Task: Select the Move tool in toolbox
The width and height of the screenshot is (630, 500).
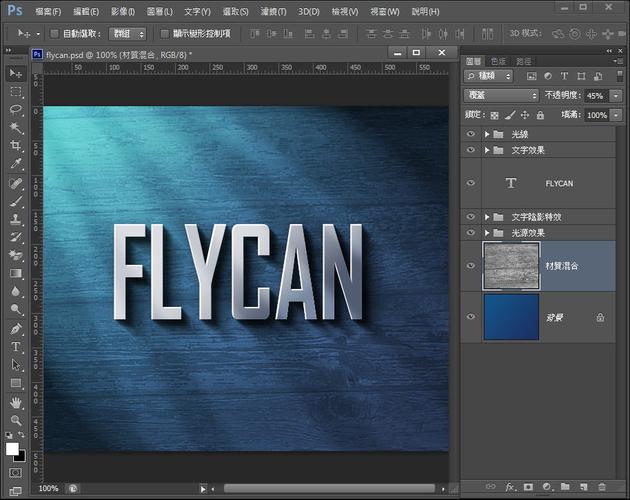Action: pyautogui.click(x=16, y=73)
